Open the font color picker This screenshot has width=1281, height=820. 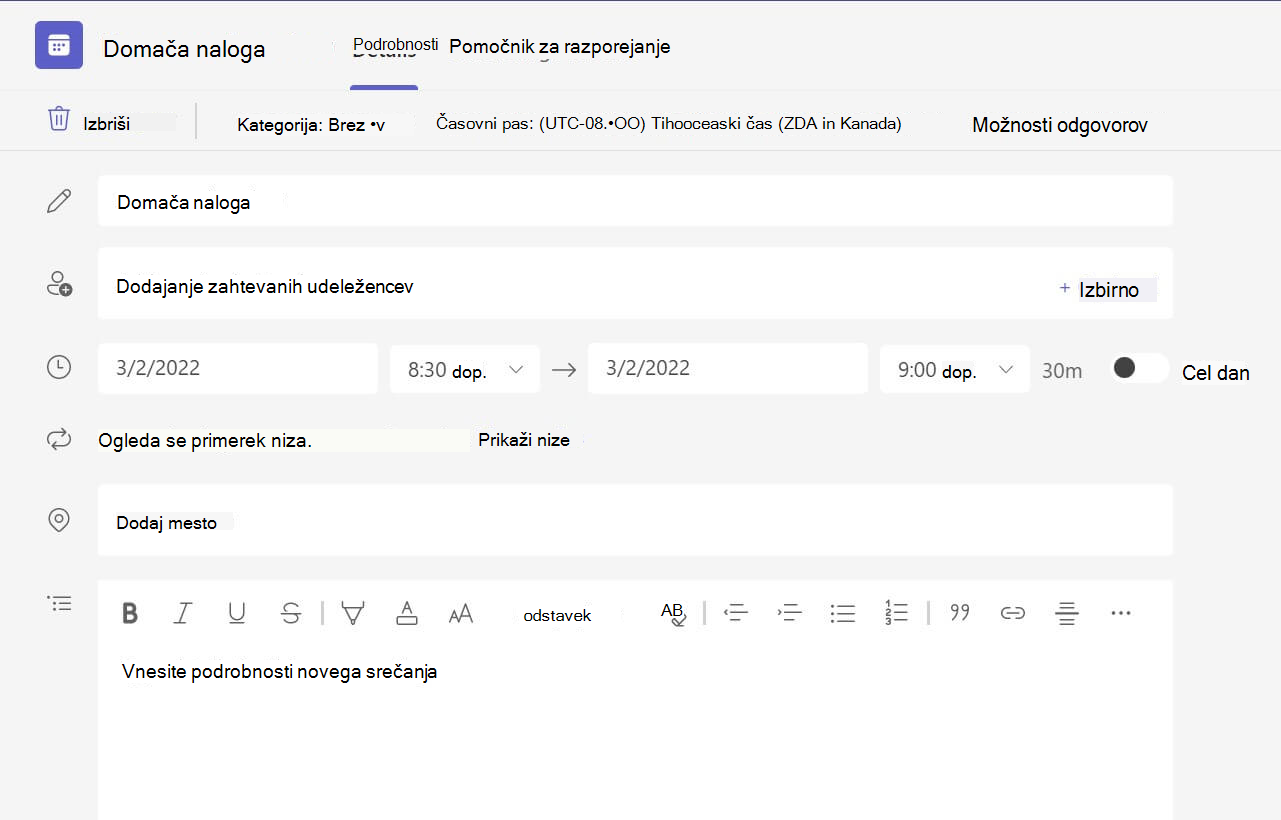(x=406, y=613)
